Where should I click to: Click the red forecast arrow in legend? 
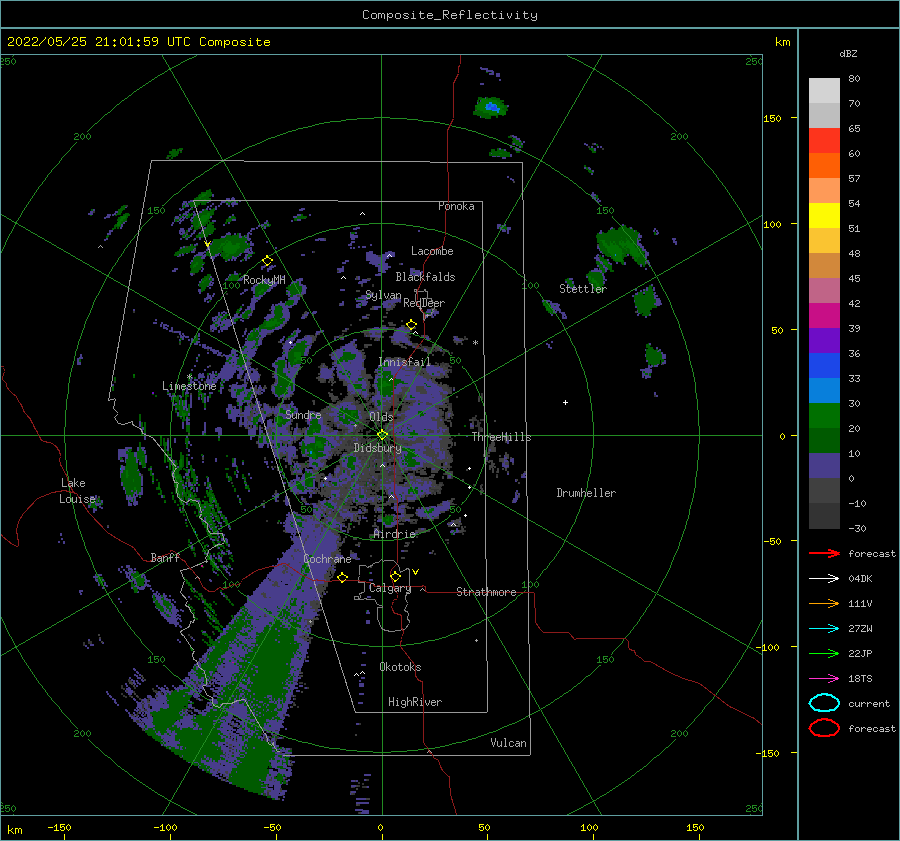pyautogui.click(x=824, y=553)
